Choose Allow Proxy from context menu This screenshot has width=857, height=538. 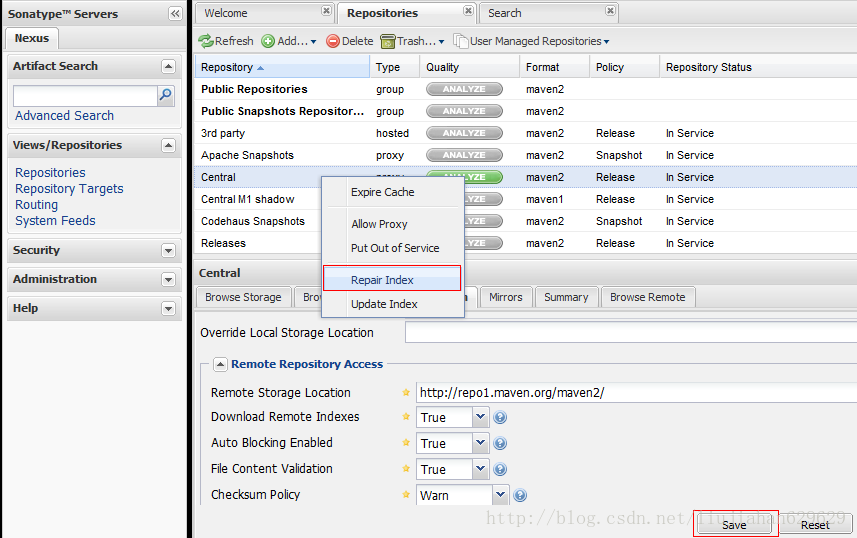tap(392, 224)
